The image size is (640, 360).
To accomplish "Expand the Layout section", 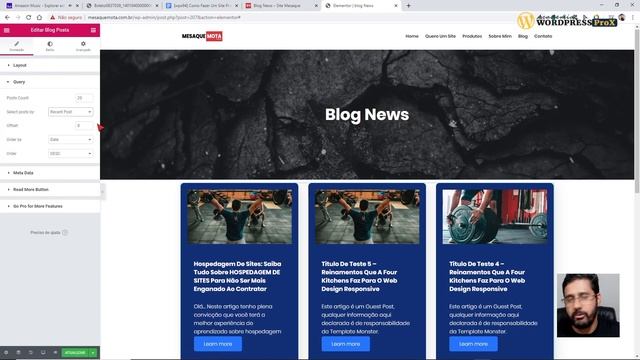I will (50, 65).
